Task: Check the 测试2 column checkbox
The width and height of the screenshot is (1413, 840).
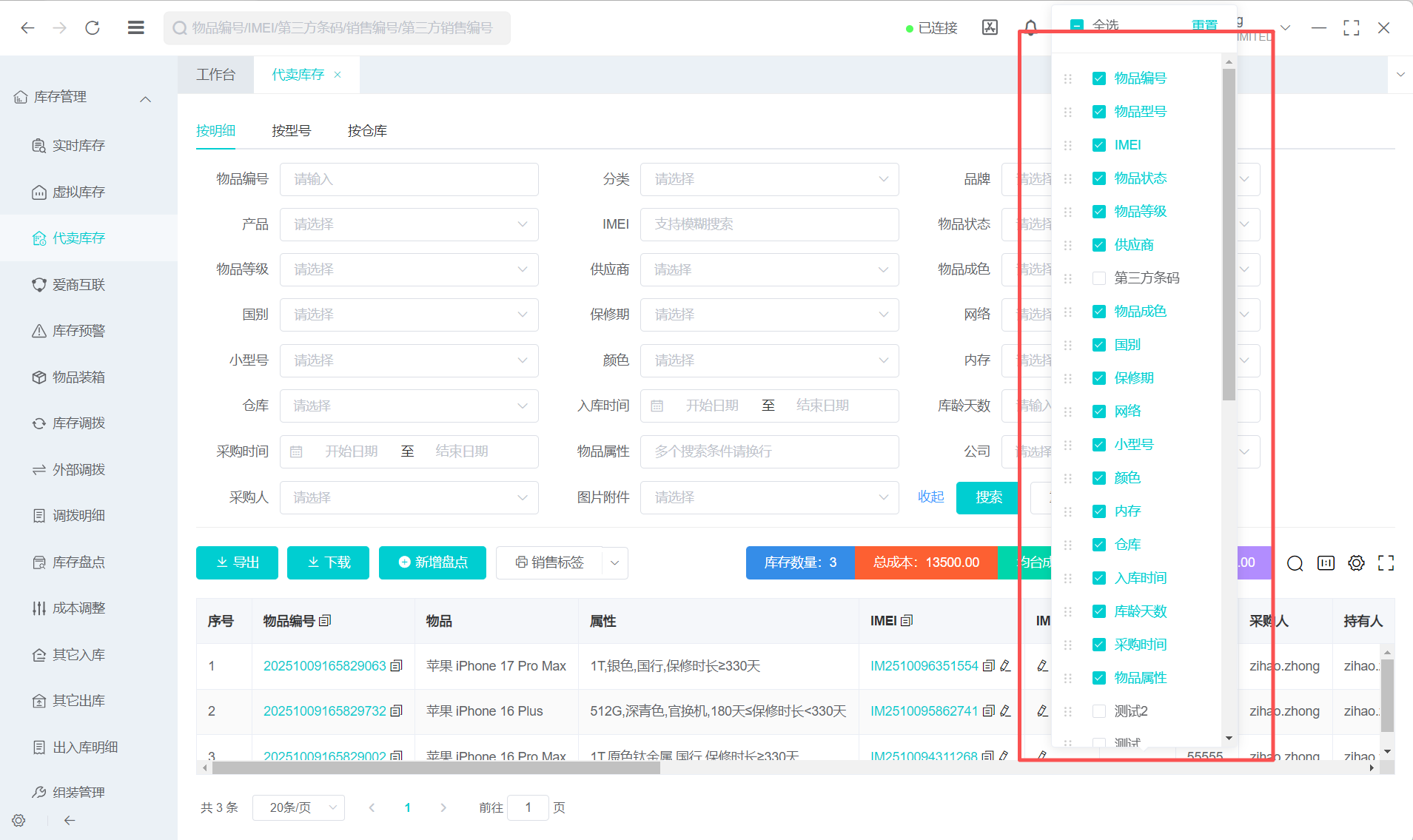Action: coord(1099,711)
